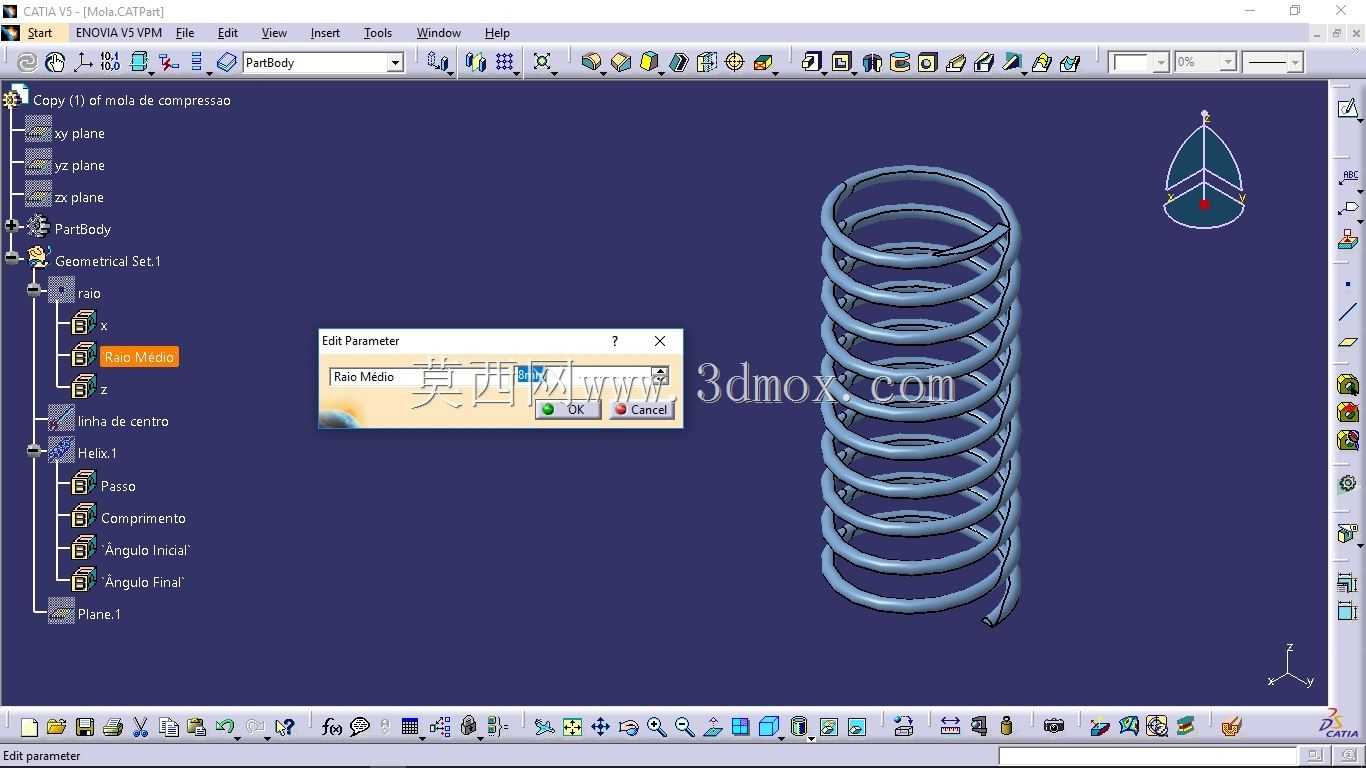The image size is (1366, 768).
Task: Collapse the Geometrical Set.1 node
Action: click(12, 258)
